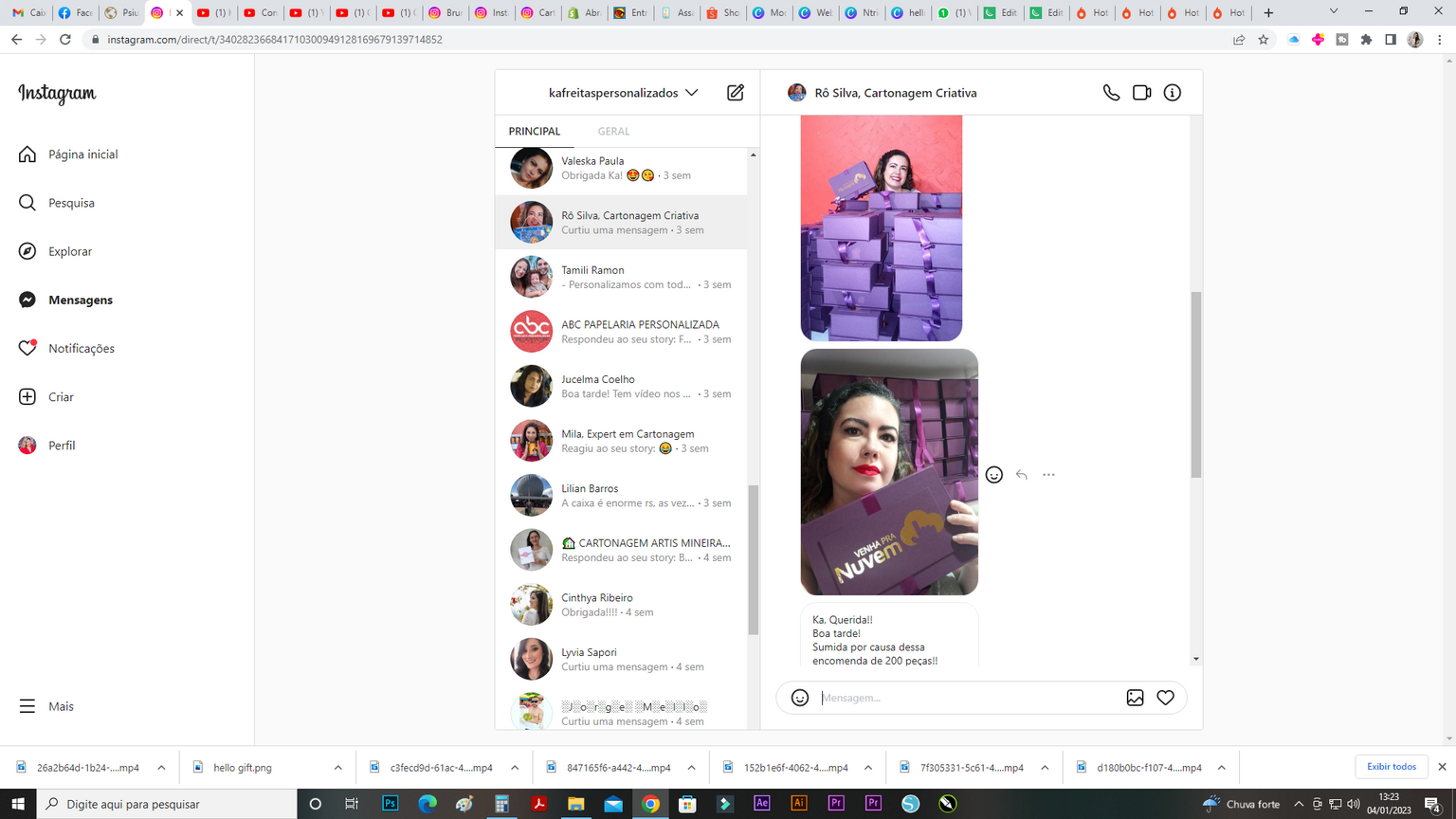Screen dimensions: 1456x819
Task: Open conversation info details icon
Action: coord(1173,93)
